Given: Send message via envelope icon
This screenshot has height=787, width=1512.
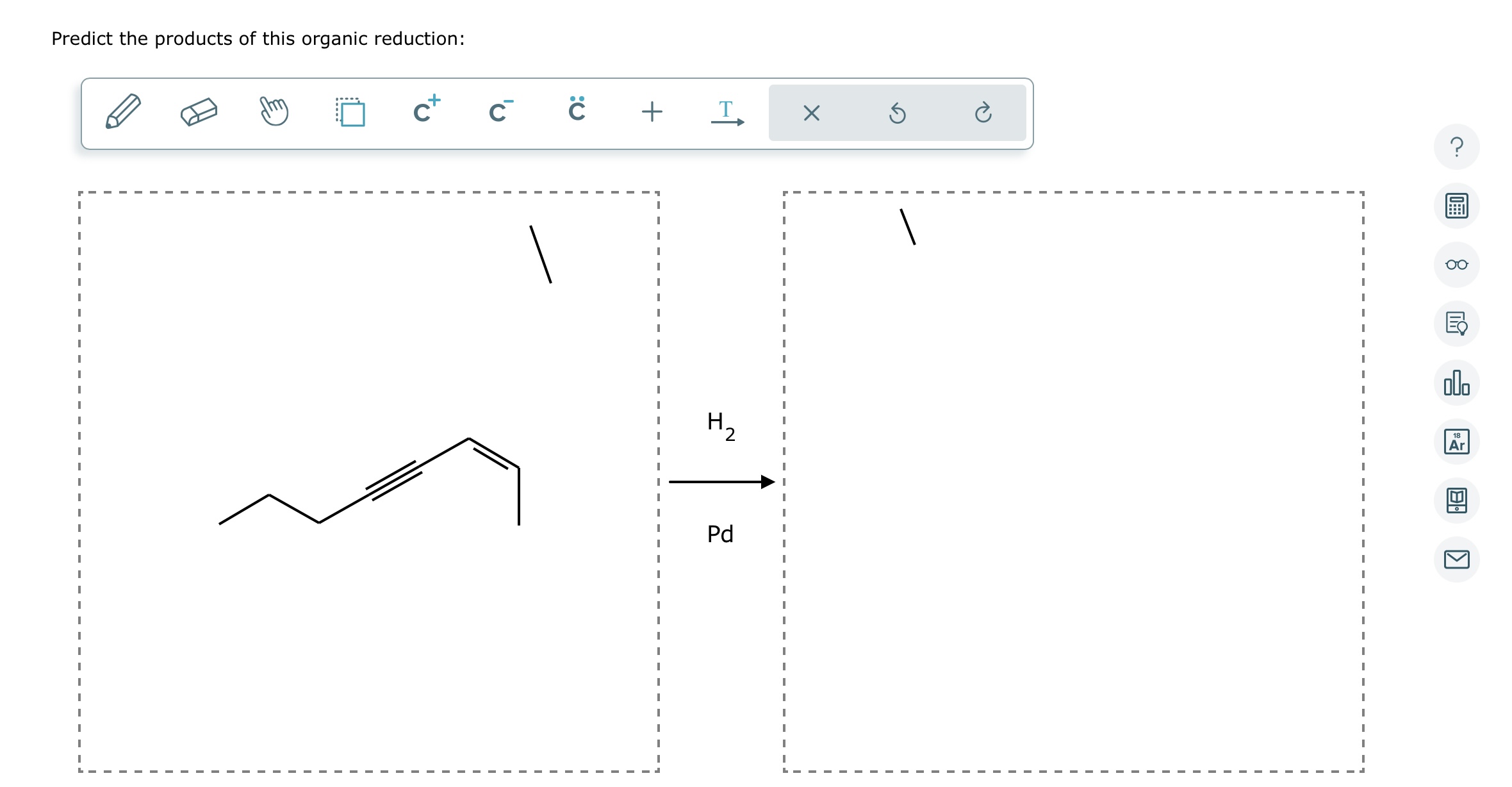Looking at the screenshot, I should 1456,559.
